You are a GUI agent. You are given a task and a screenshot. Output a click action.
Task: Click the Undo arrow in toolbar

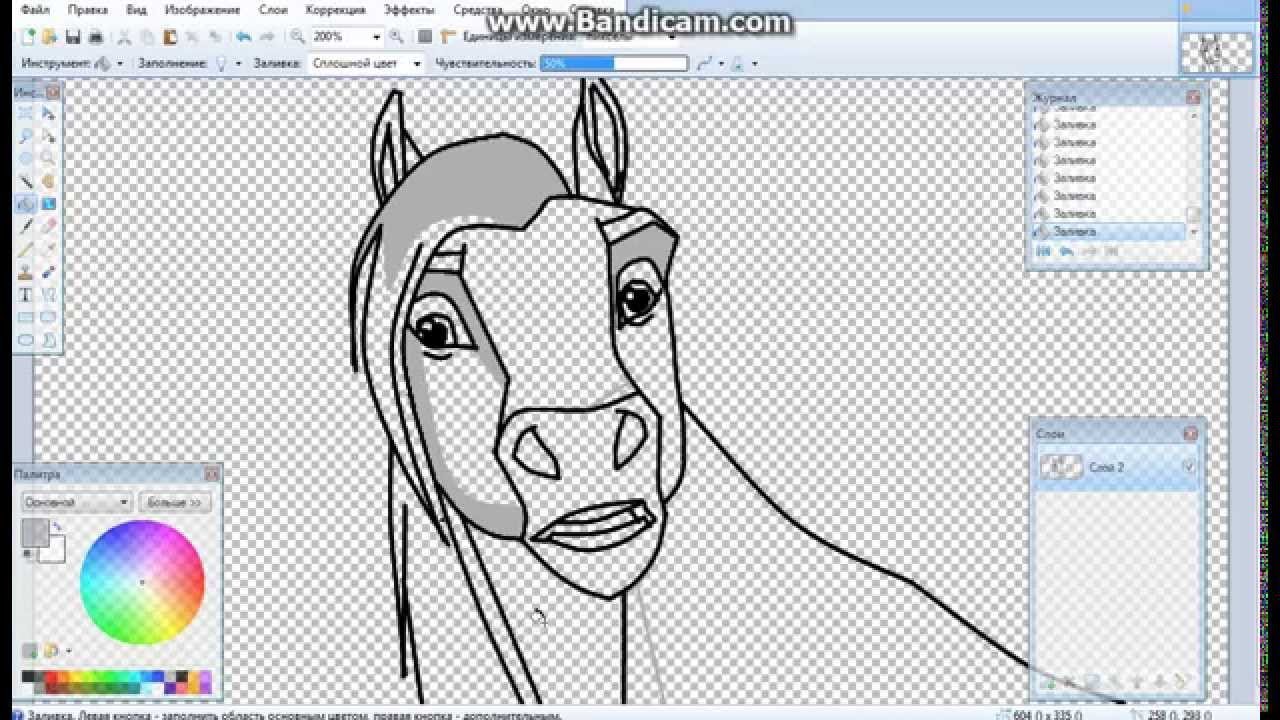(244, 37)
